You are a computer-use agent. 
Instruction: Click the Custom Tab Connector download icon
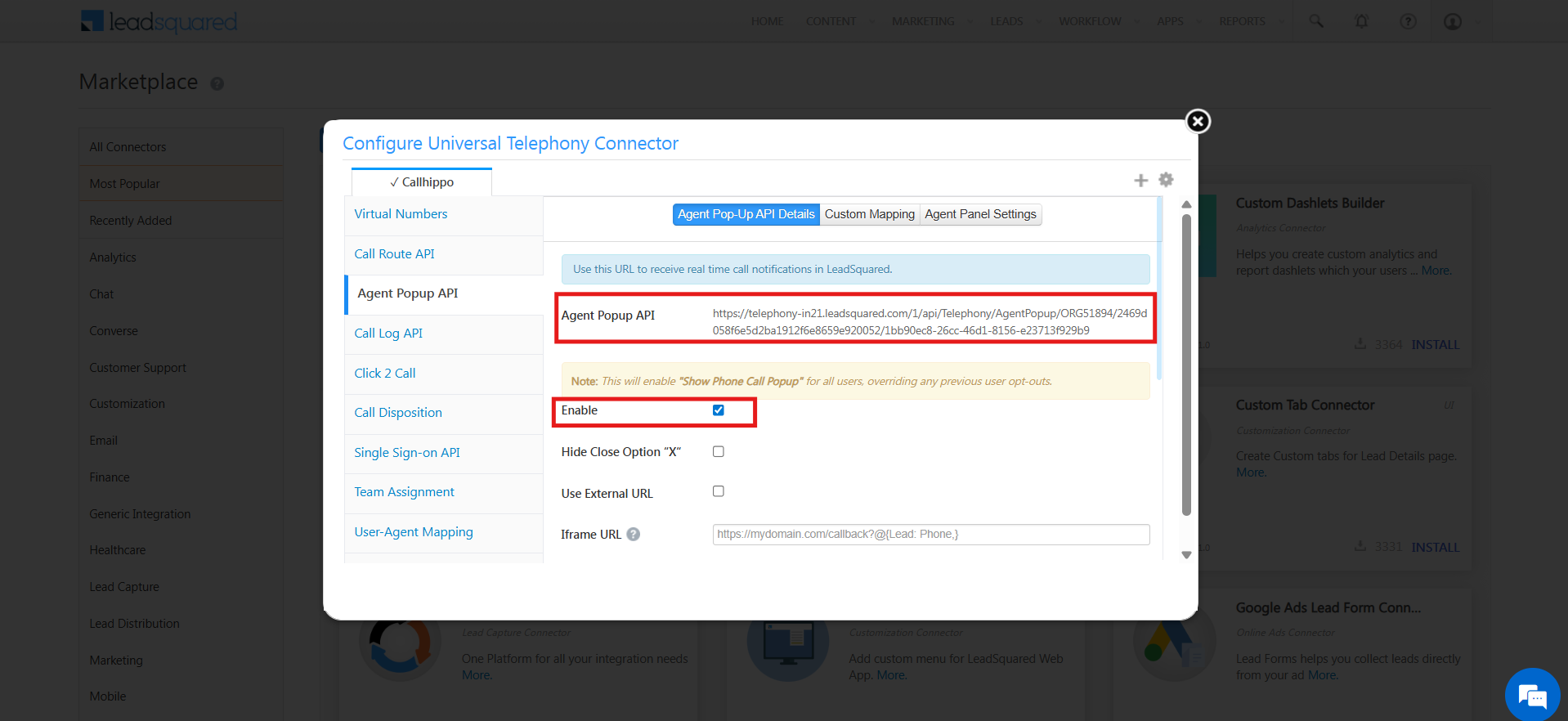tap(1360, 545)
